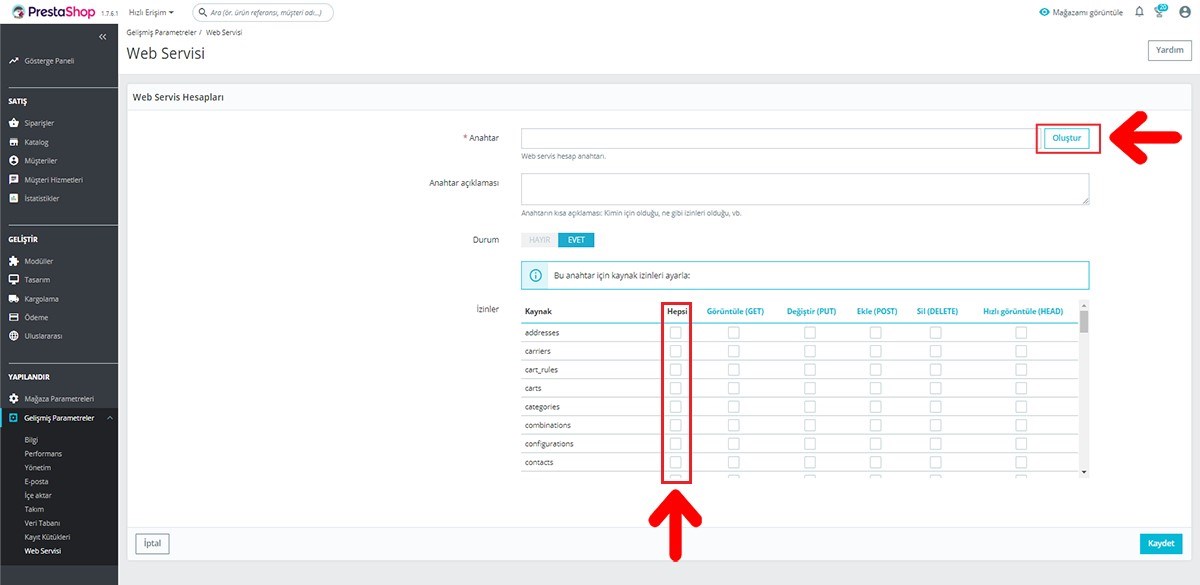
Task: Click Oluştur to generate a key
Action: [x=1067, y=138]
